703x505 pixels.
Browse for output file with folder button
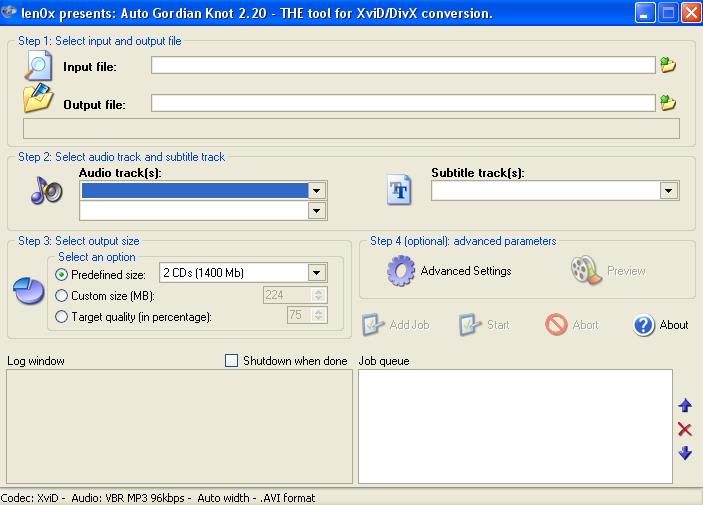668,103
